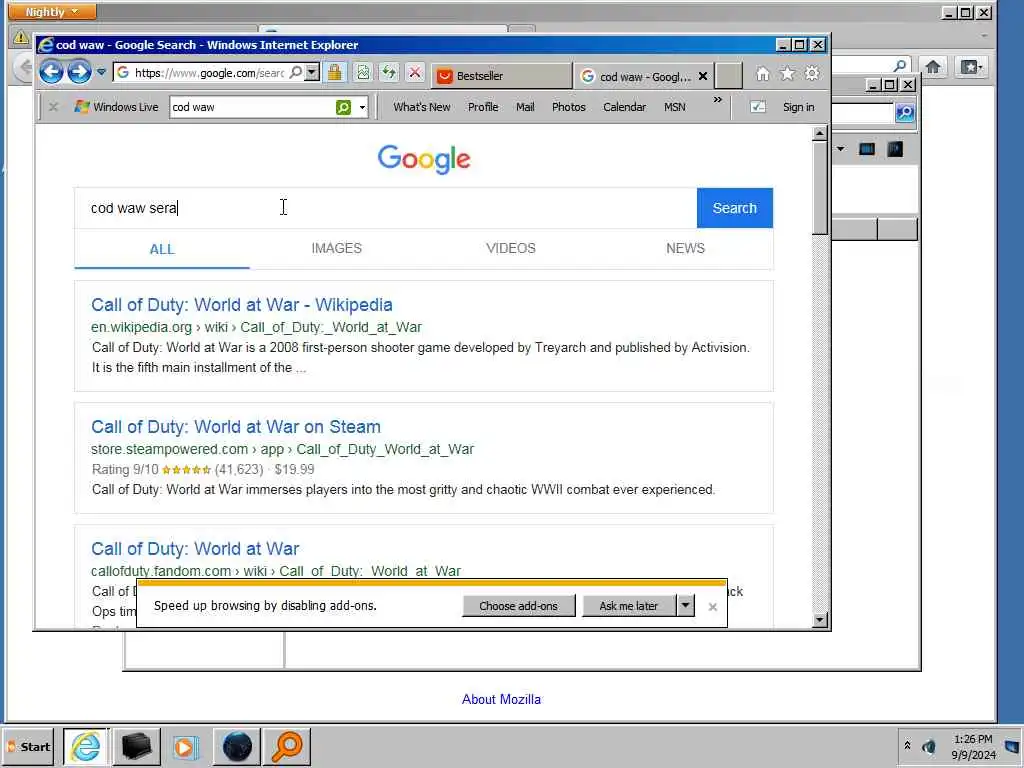
Task: Click the Windows Live logo button
Action: click(x=116, y=107)
